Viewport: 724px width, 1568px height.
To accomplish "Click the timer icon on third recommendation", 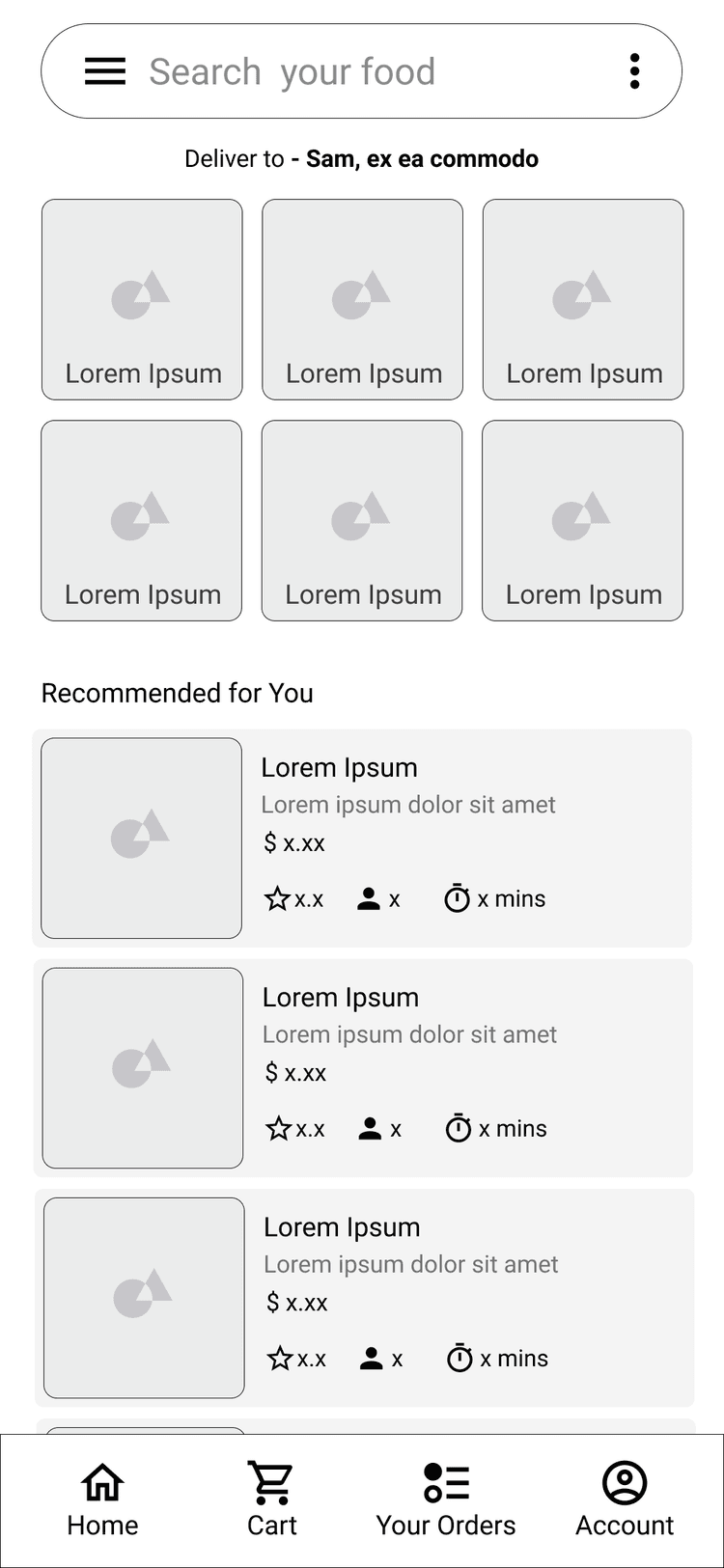I will tap(459, 1359).
